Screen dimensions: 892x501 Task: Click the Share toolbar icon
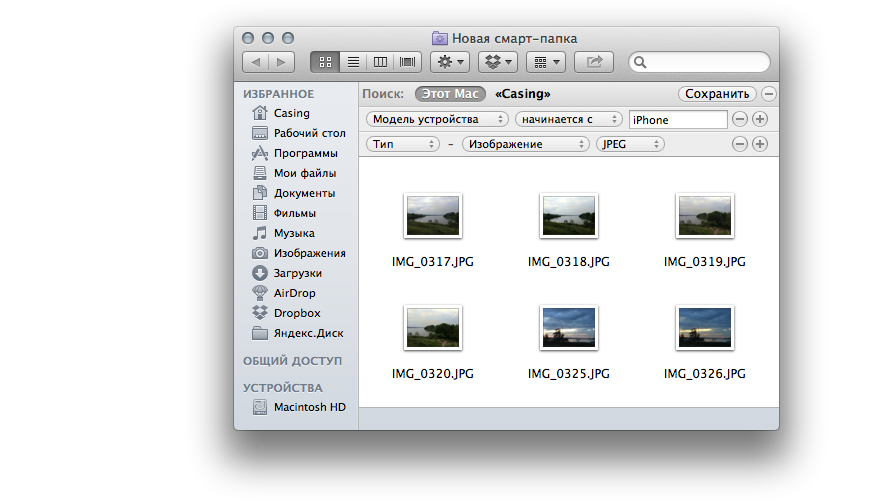594,62
